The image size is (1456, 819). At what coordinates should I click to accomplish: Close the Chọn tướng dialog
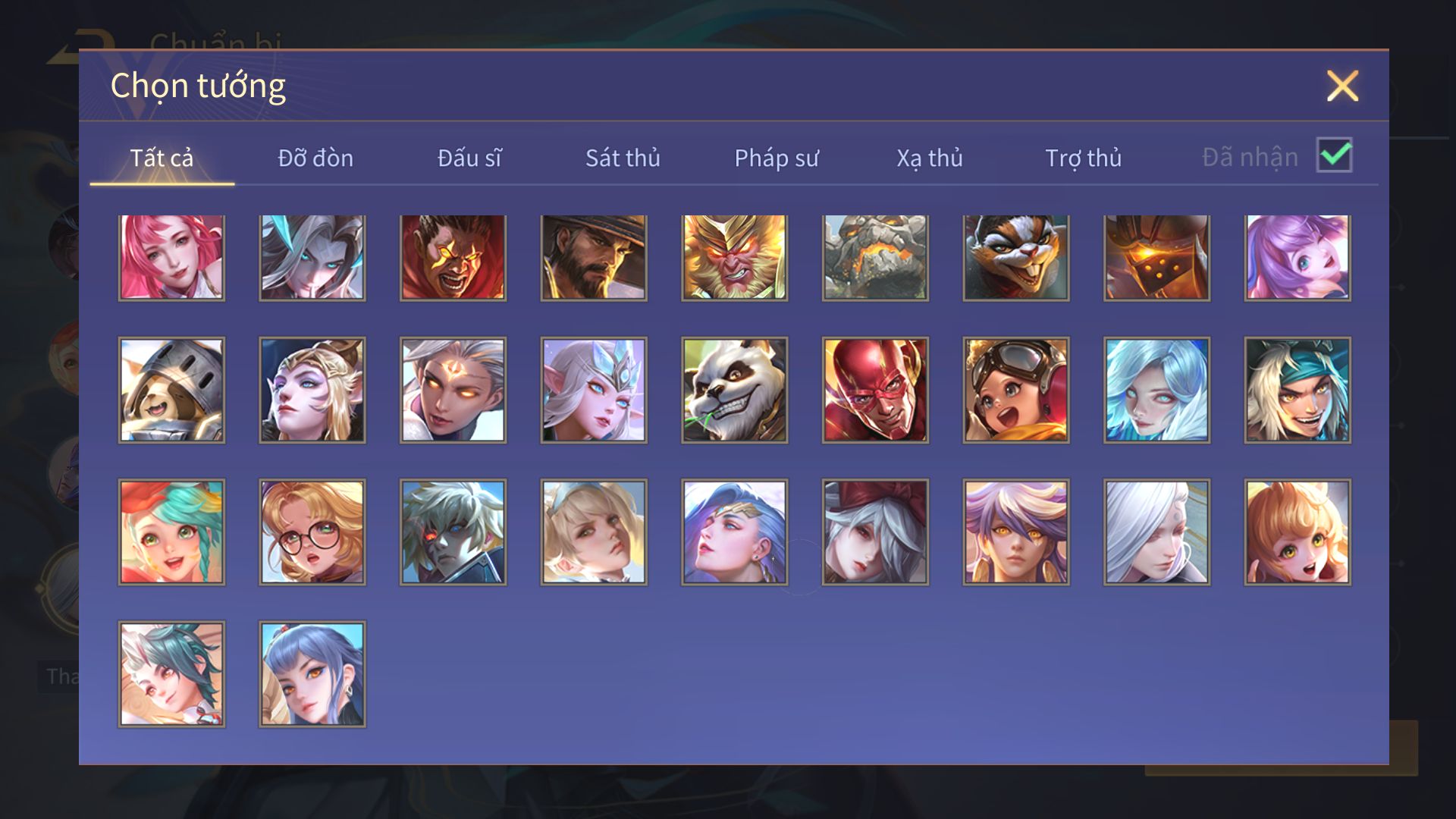[x=1342, y=86]
